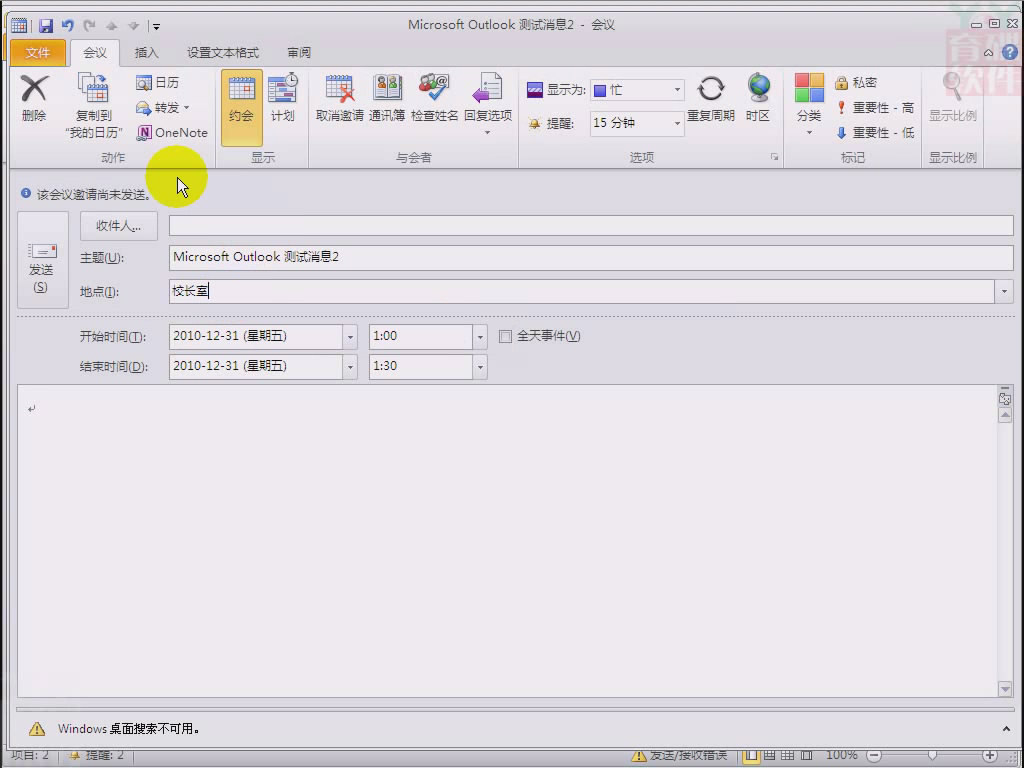Click the Send/Receive error (发送/接收错误) status
Image resolution: width=1024 pixels, height=768 pixels.
coord(679,756)
